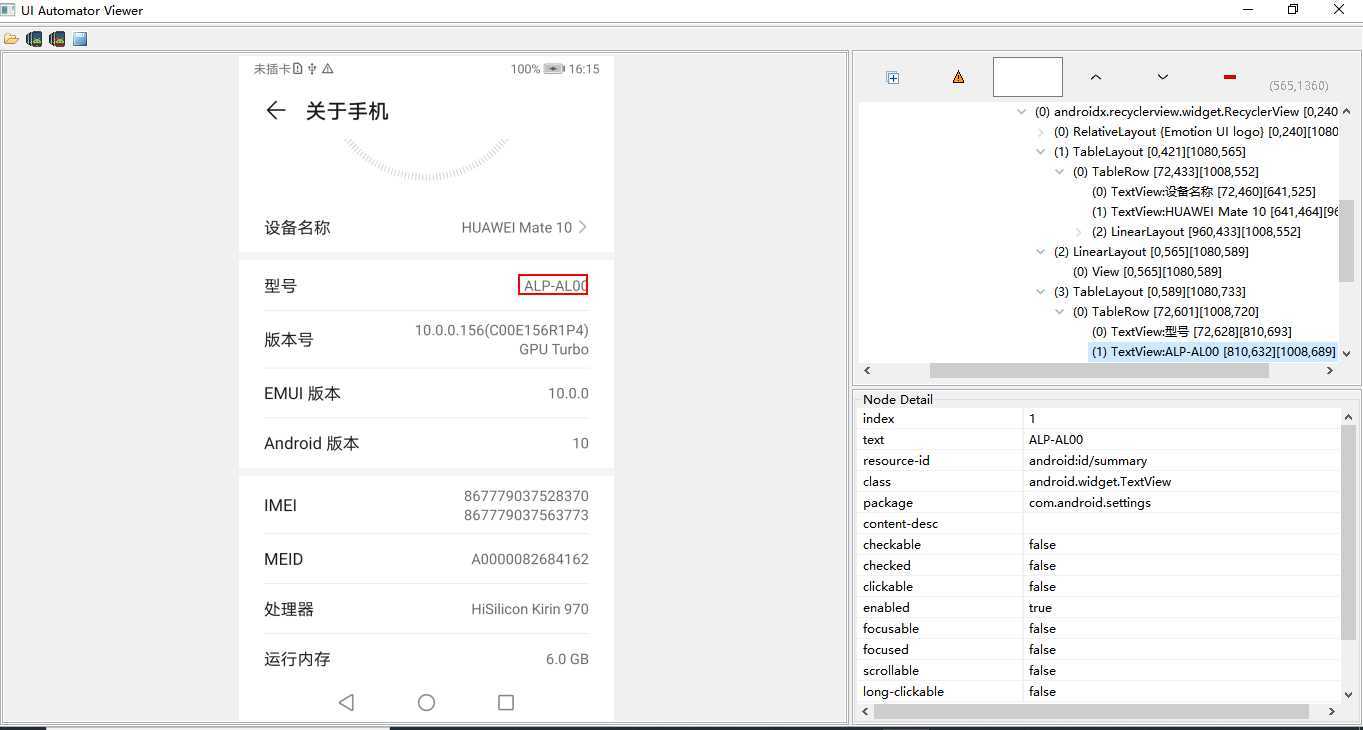
Task: Click the Save floppy disk toolbar icon
Action: [80, 39]
